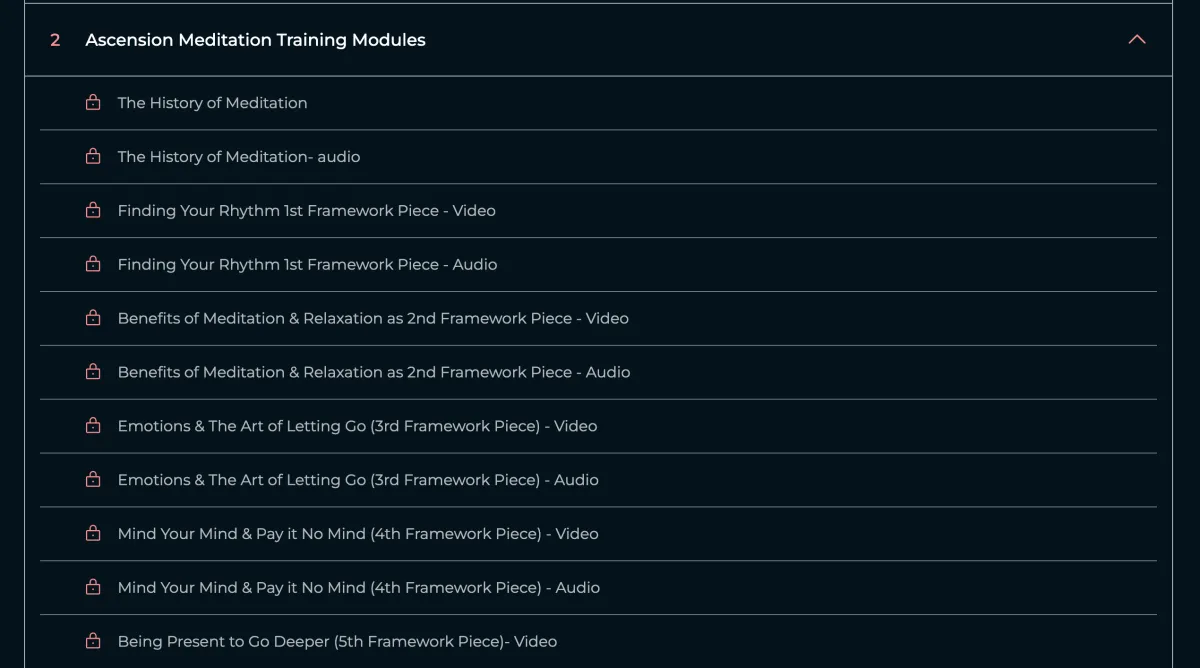Open Emotions & Art of Letting Go Video
The image size is (1200, 668).
pos(357,427)
